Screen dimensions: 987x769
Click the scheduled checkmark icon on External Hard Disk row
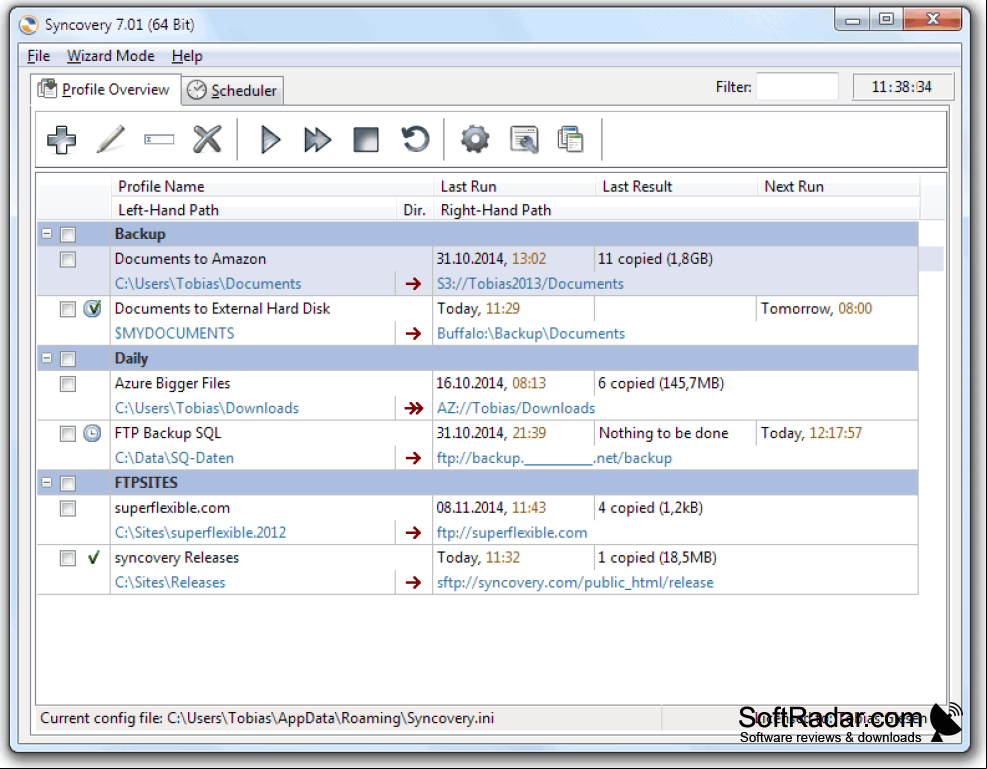click(93, 309)
